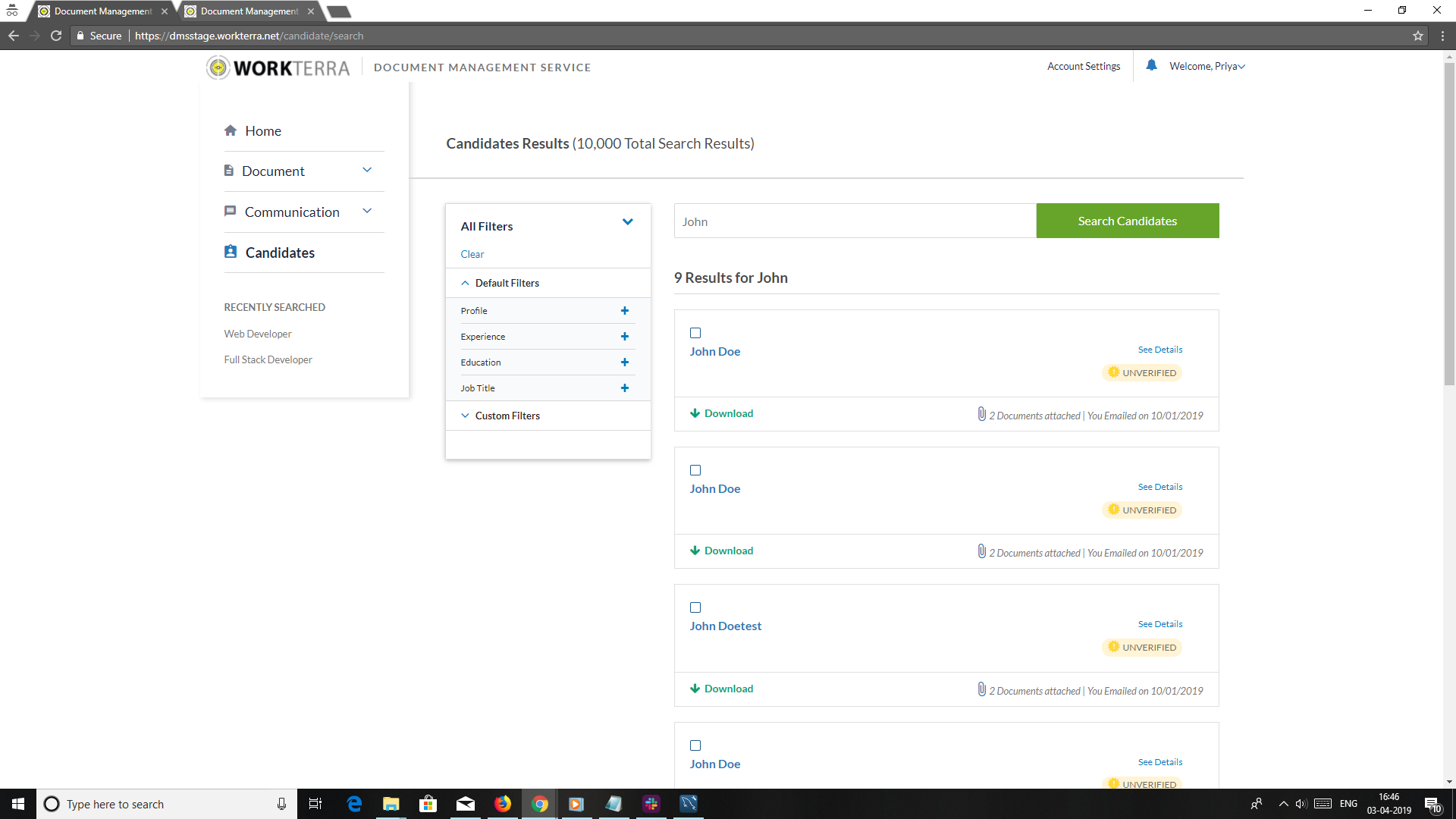Select the Document icon in the sidebar
The image size is (1456, 819).
230,170
